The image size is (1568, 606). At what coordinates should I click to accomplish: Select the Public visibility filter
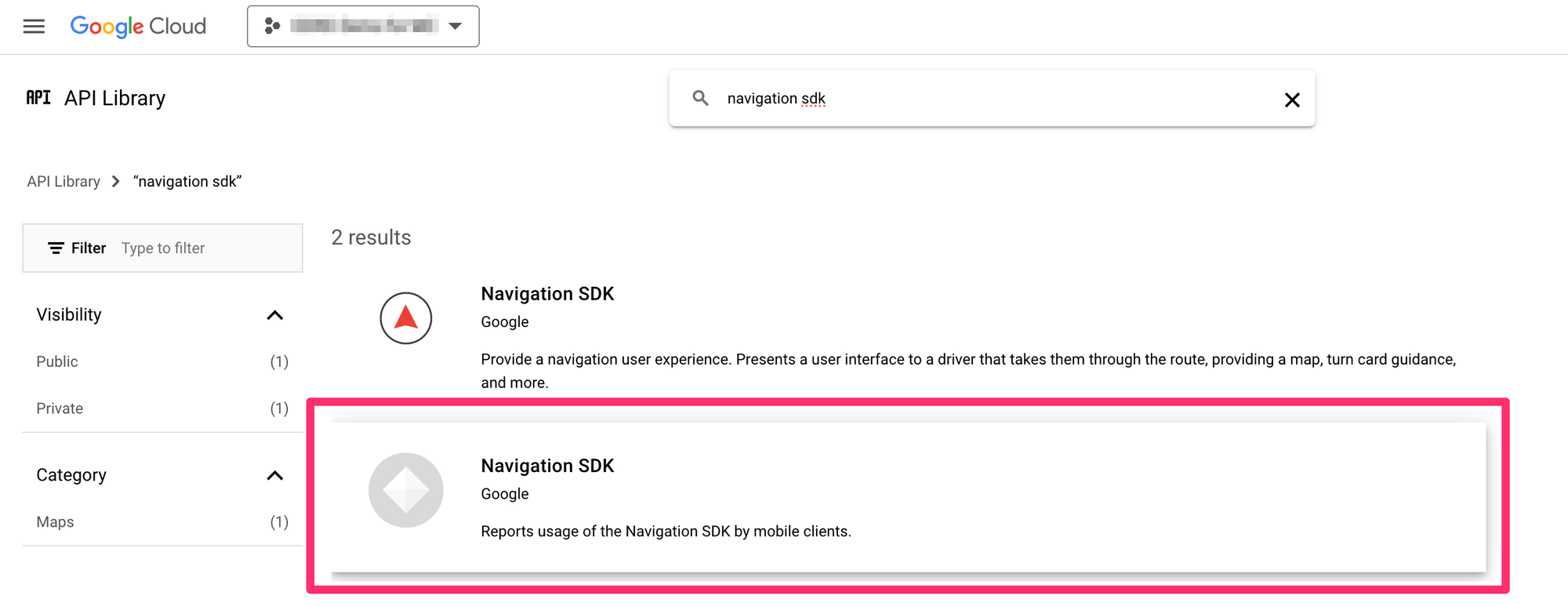(56, 361)
